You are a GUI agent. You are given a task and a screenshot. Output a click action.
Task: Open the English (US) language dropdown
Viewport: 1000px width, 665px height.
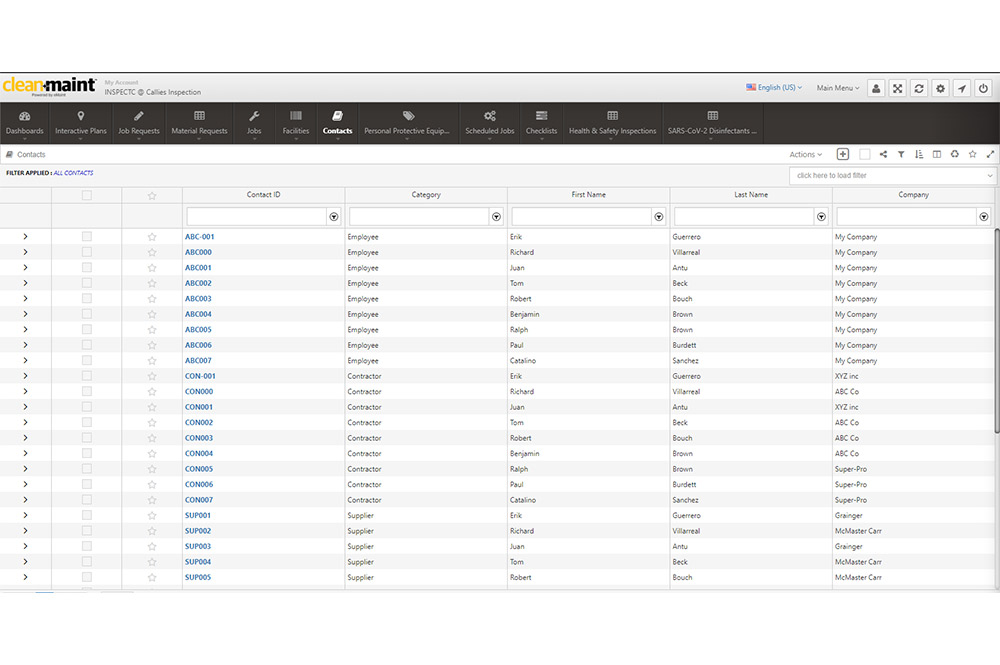[774, 87]
